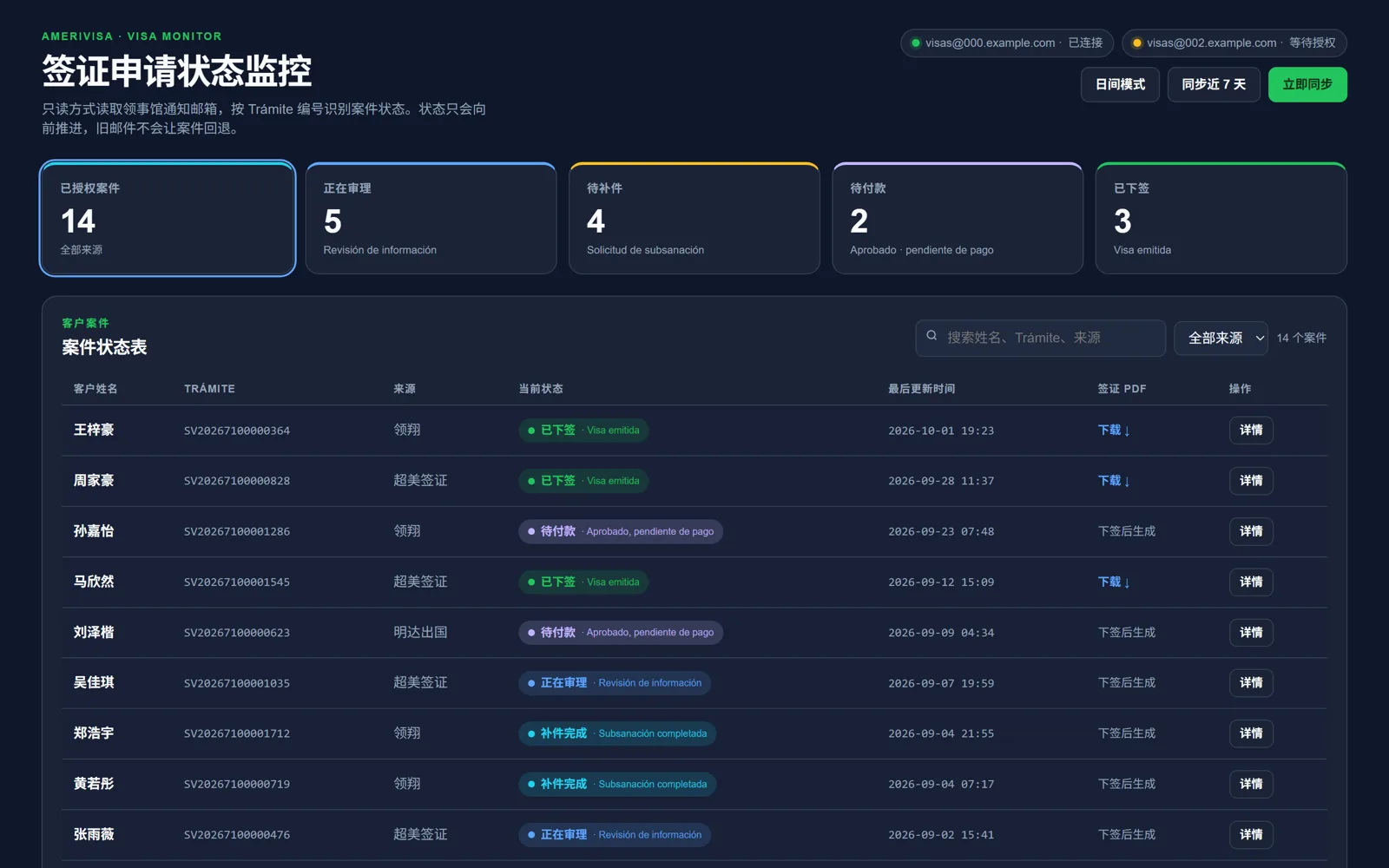This screenshot has width=1389, height=868.
Task: Download visa PDF for 王梓豪
Action: 1114,431
